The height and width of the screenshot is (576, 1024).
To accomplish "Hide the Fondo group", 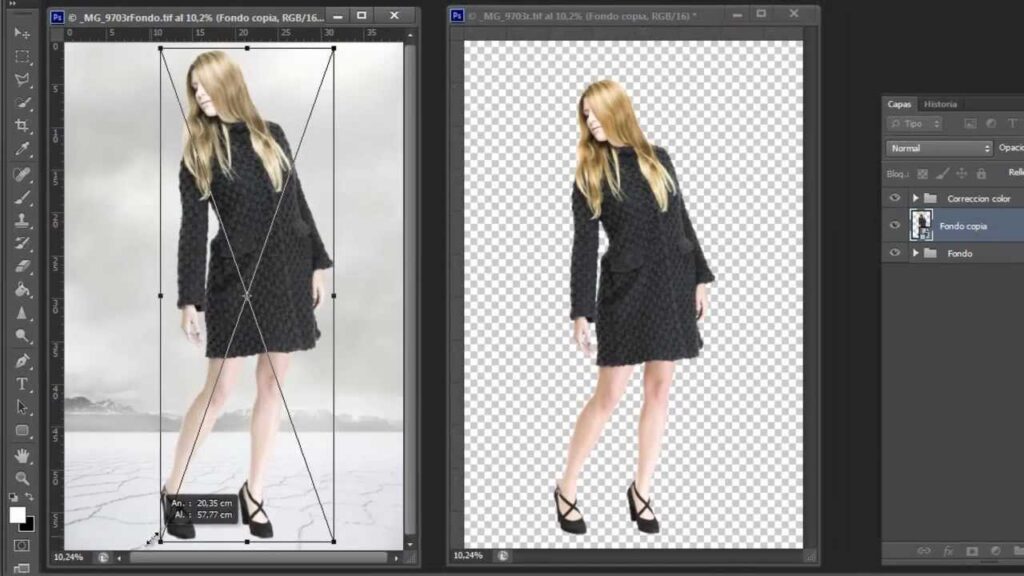I will (895, 253).
